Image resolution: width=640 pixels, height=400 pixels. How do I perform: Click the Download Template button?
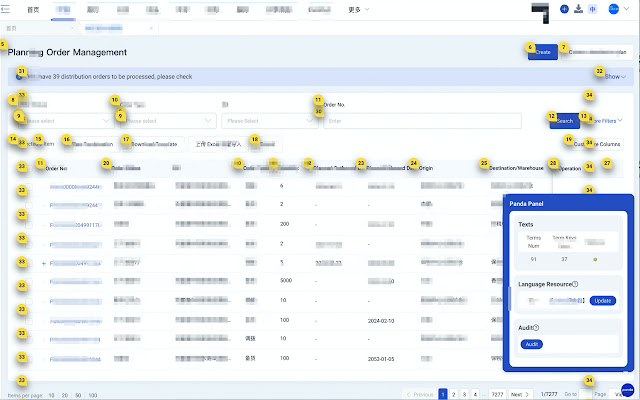[153, 144]
